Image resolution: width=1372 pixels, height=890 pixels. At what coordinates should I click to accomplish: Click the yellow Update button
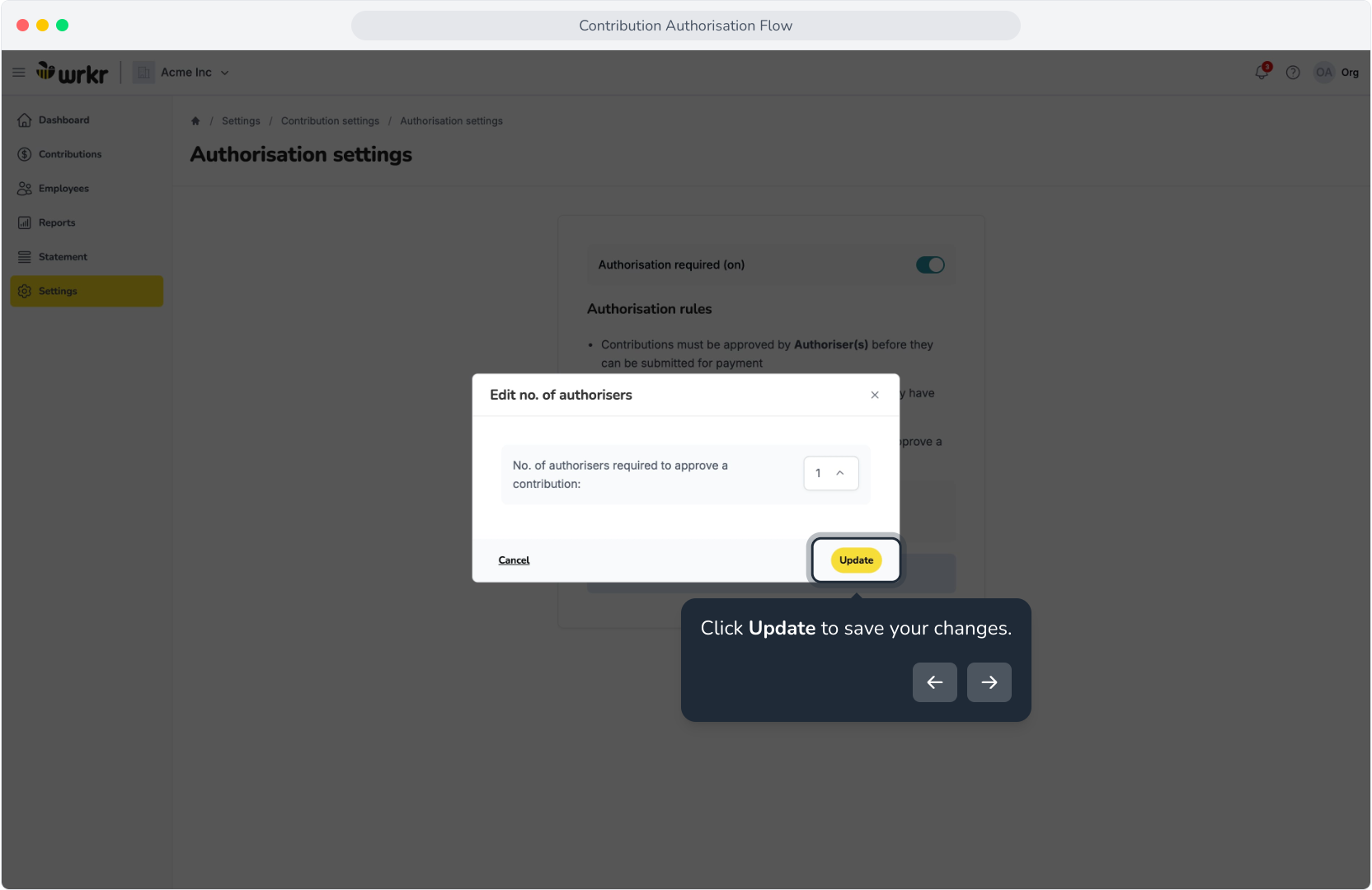point(856,560)
